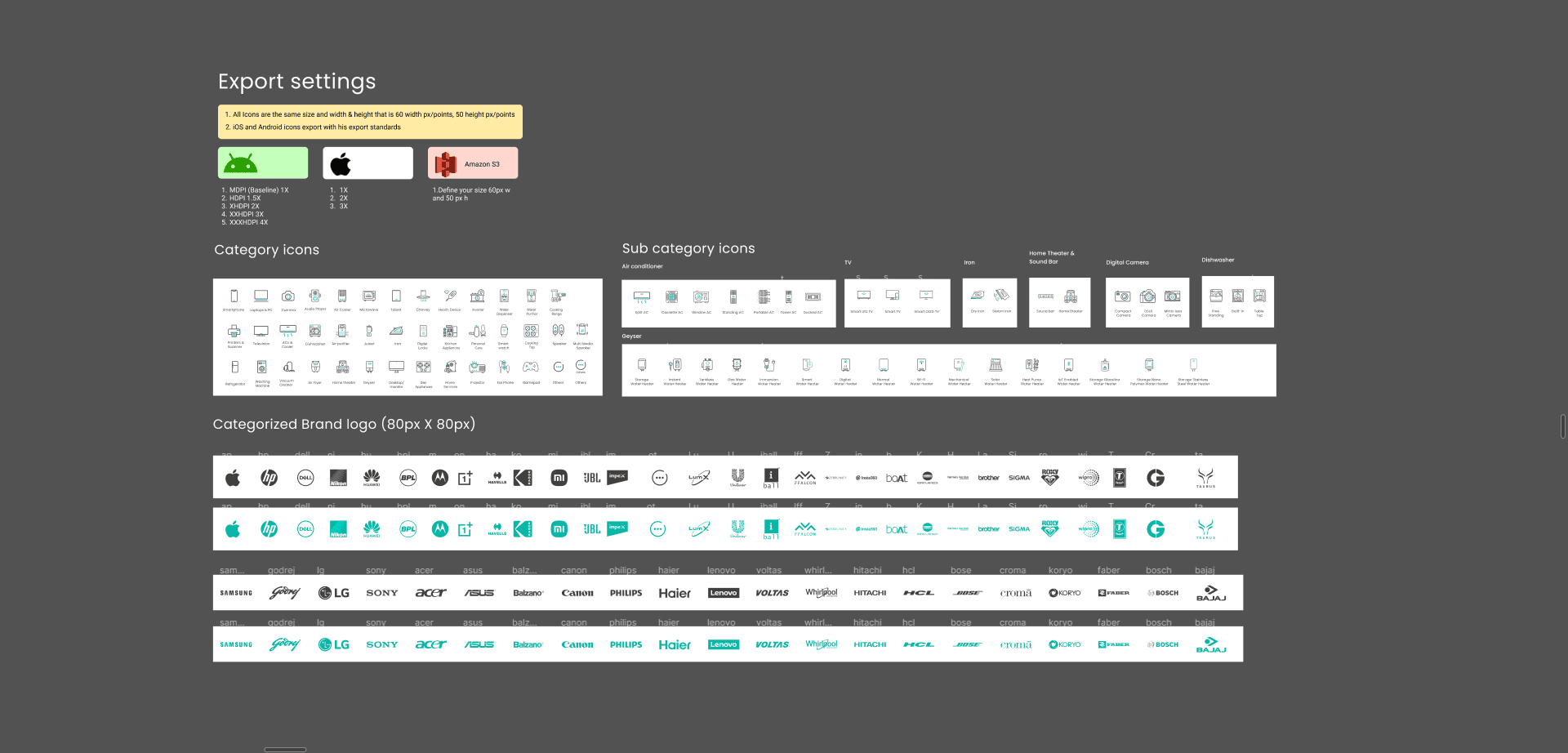This screenshot has width=1568, height=753.
Task: Click the black Samsung wordmark logo
Action: (x=236, y=593)
